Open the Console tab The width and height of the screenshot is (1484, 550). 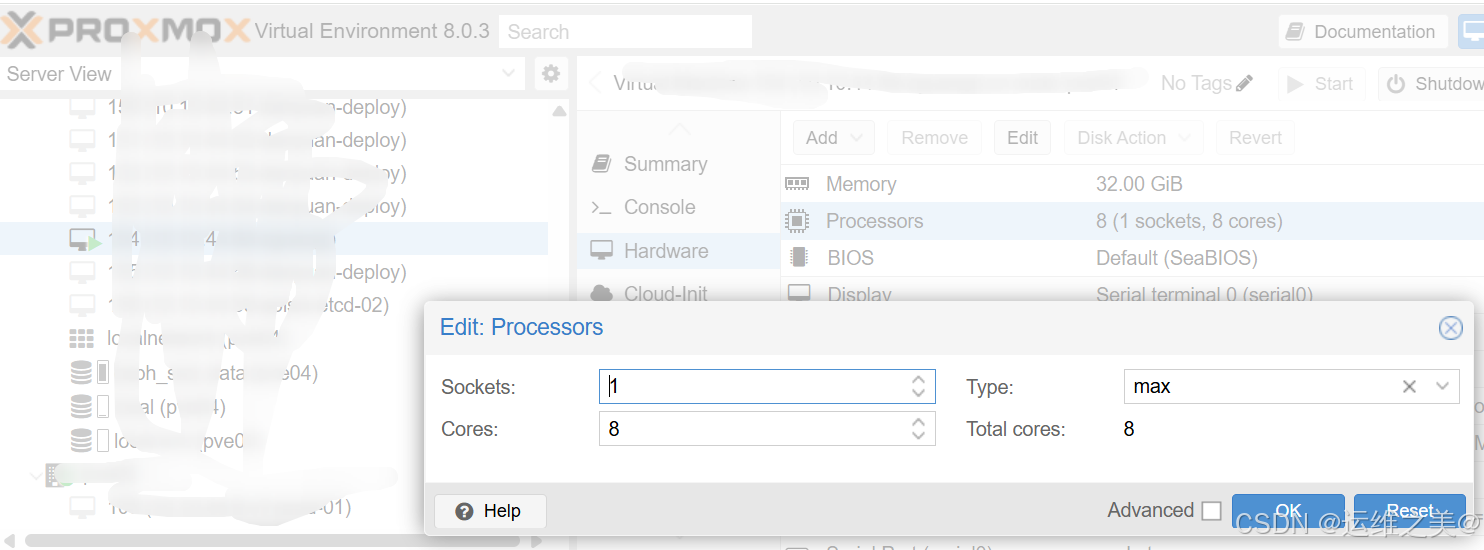tap(678, 207)
